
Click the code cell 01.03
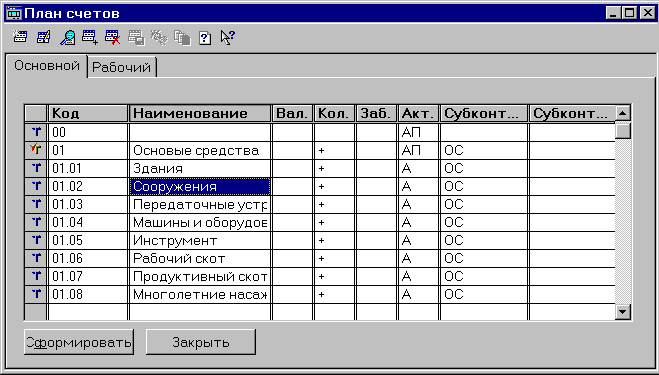[88, 204]
